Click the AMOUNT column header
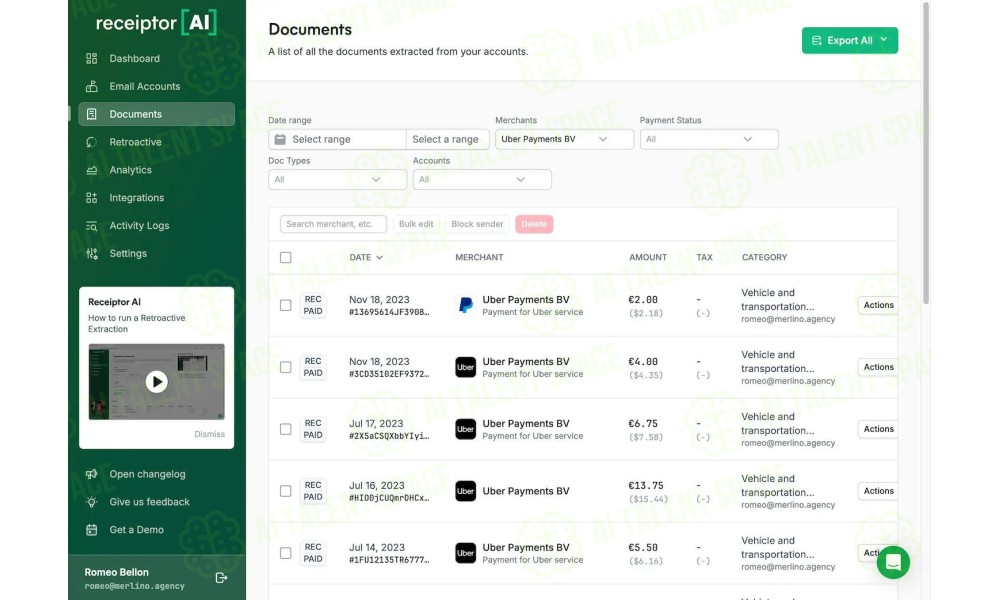Screen dimensions: 1000x600 tap(648, 258)
